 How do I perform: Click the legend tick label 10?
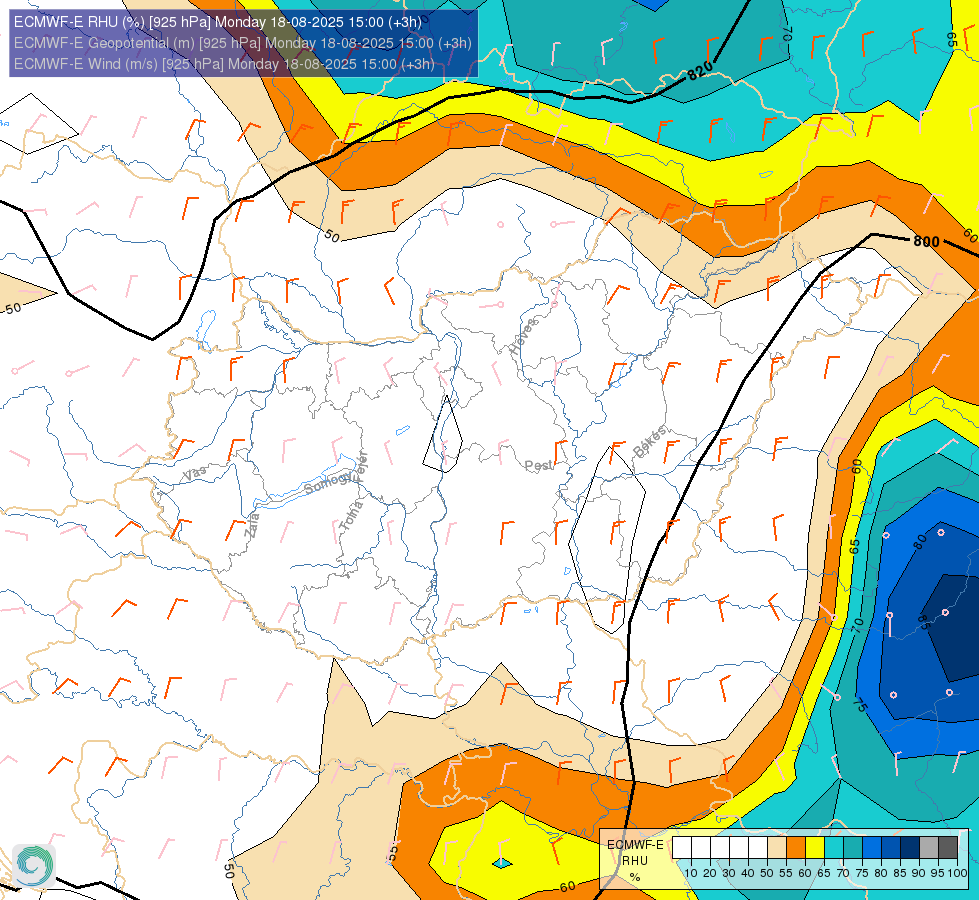(x=691, y=873)
